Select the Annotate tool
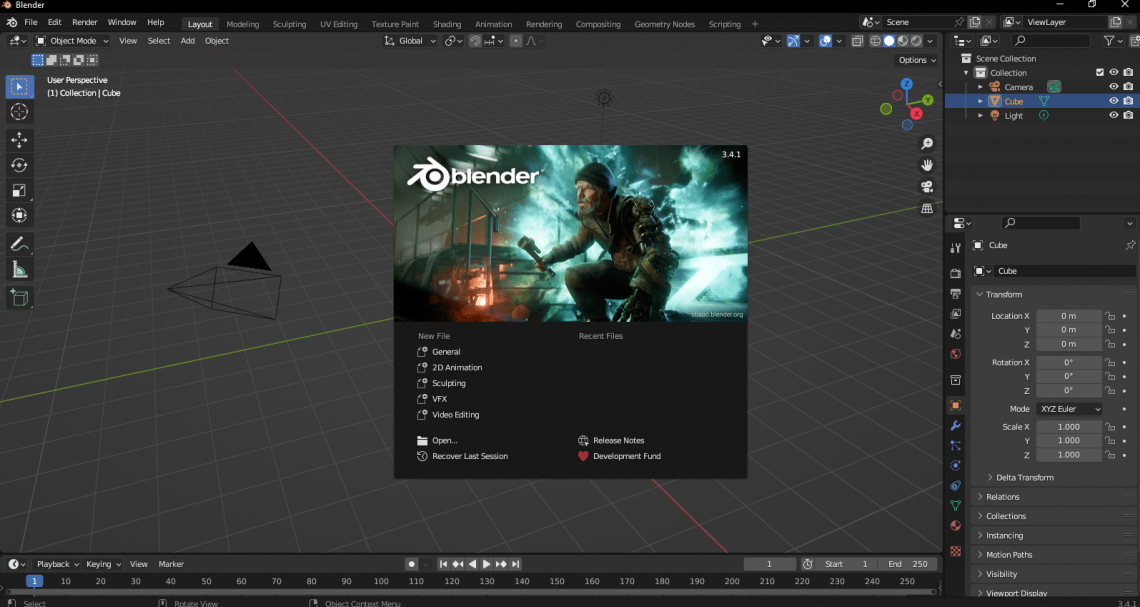This screenshot has height=607, width=1140. (x=19, y=243)
